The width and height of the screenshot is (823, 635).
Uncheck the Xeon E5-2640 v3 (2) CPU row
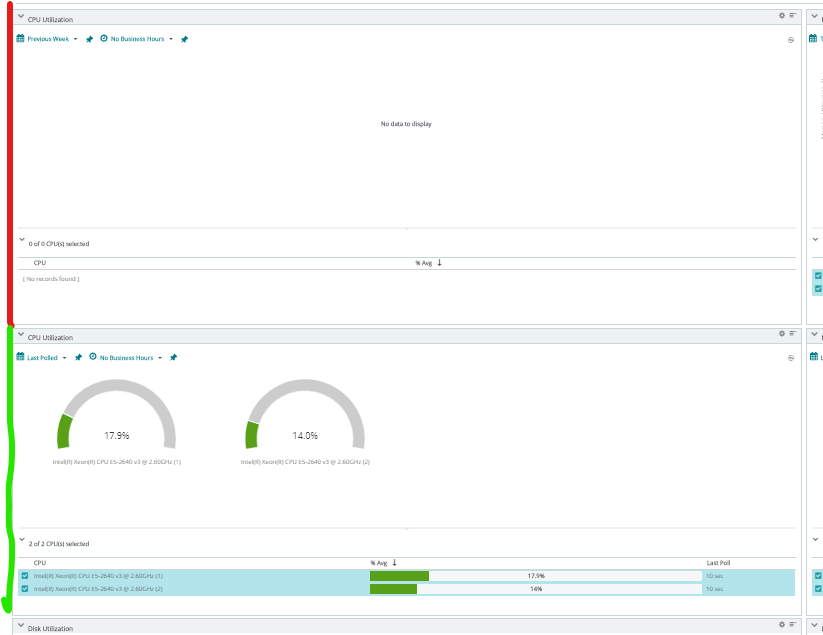point(25,589)
